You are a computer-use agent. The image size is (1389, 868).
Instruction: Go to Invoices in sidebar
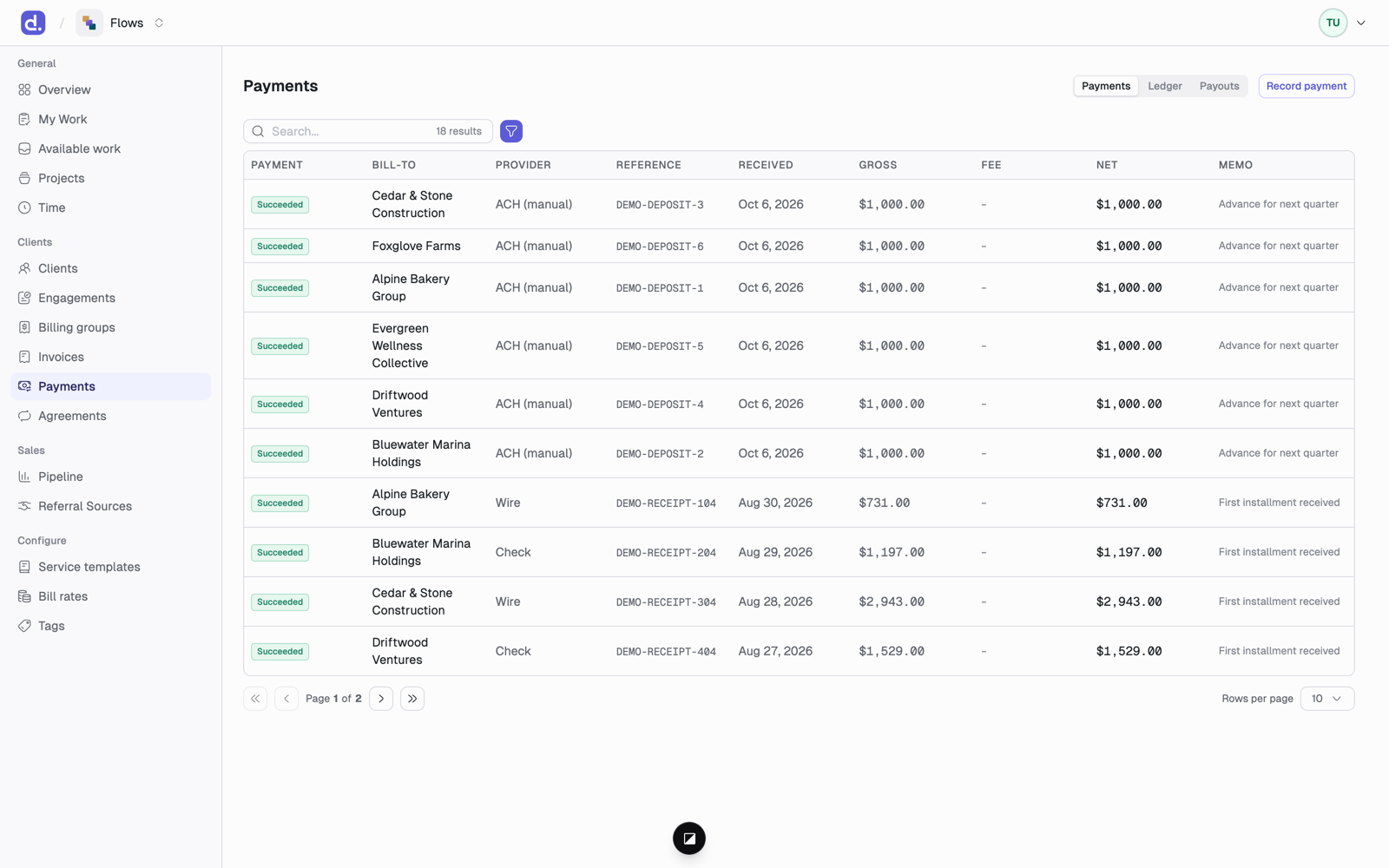[61, 357]
